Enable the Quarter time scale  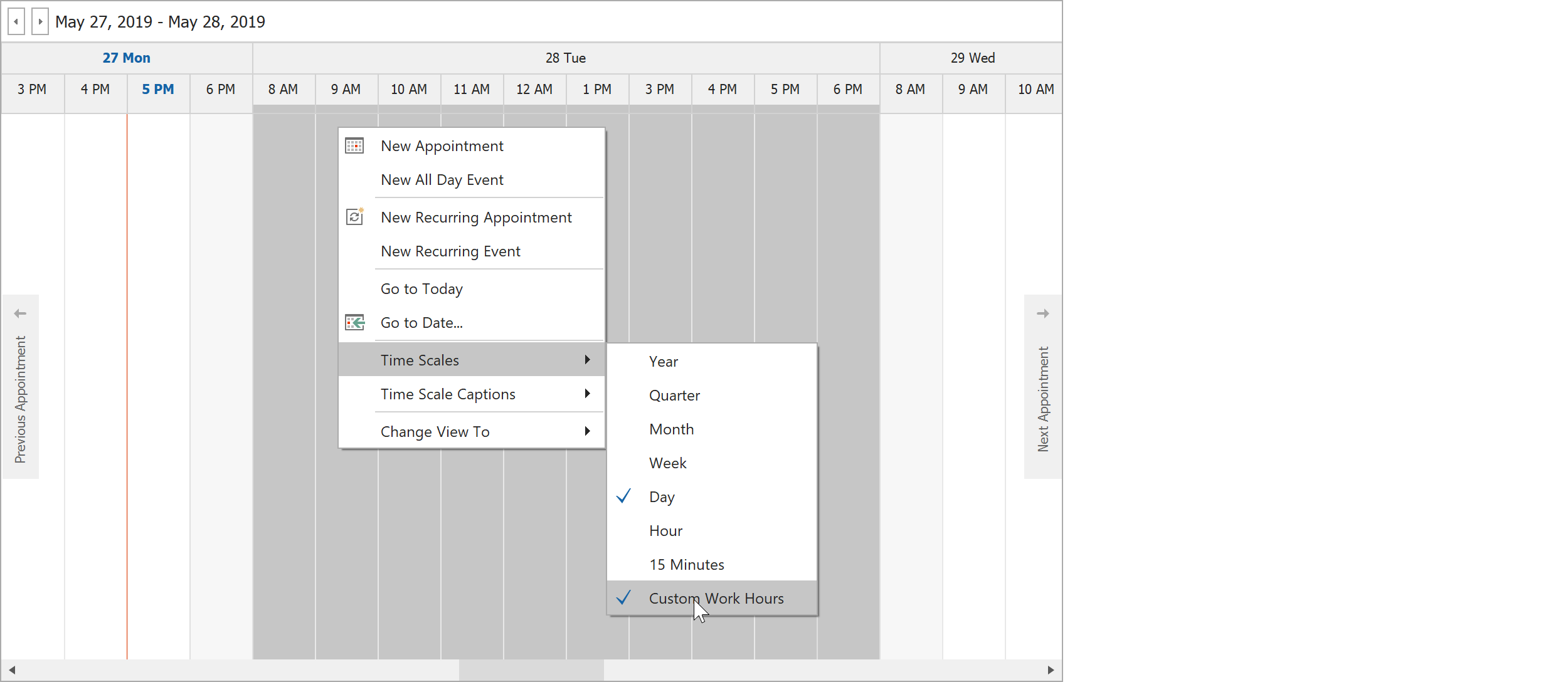[712, 395]
